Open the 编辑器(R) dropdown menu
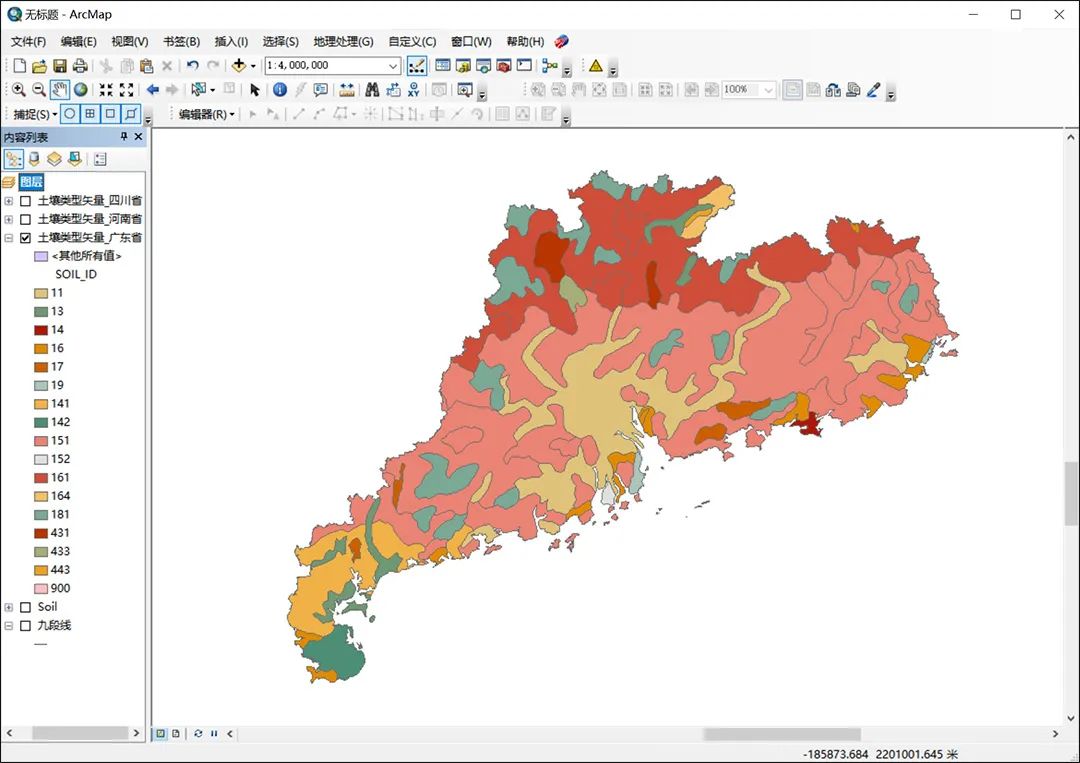Viewport: 1080px width, 763px height. point(207,114)
